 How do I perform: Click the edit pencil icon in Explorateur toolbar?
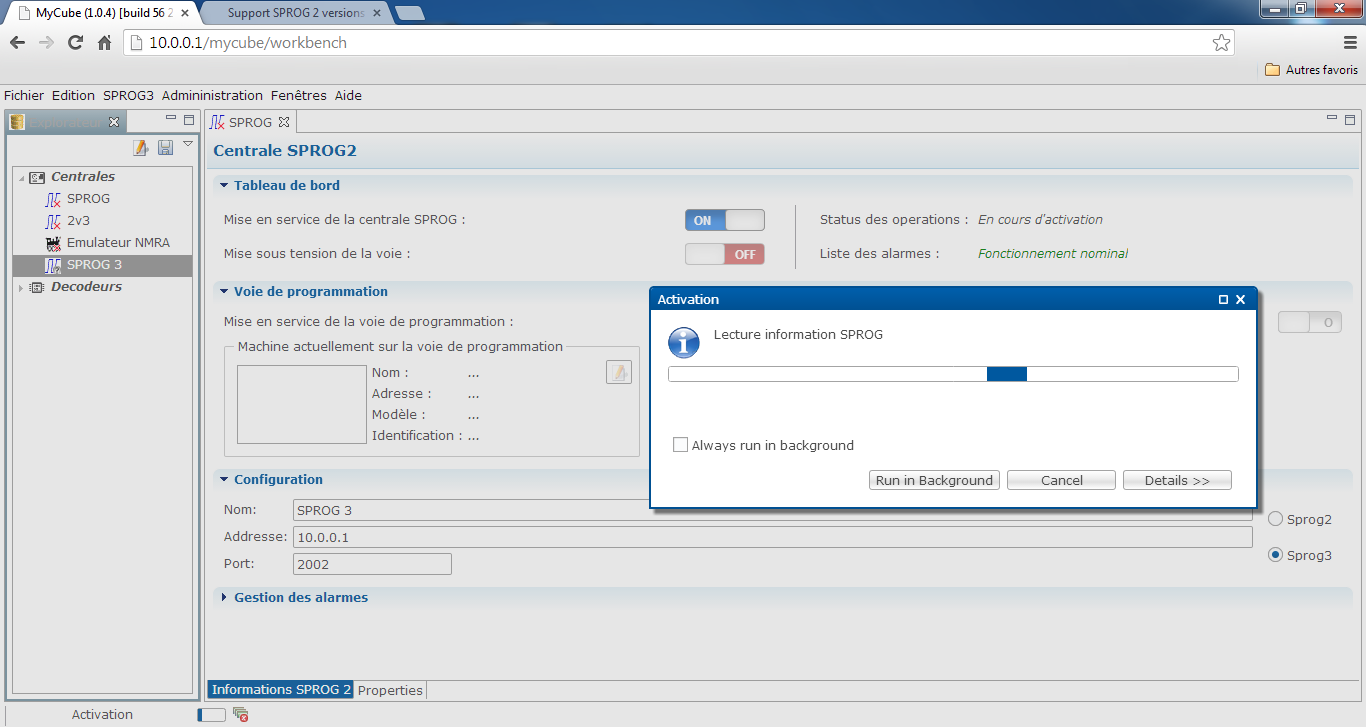click(x=141, y=148)
